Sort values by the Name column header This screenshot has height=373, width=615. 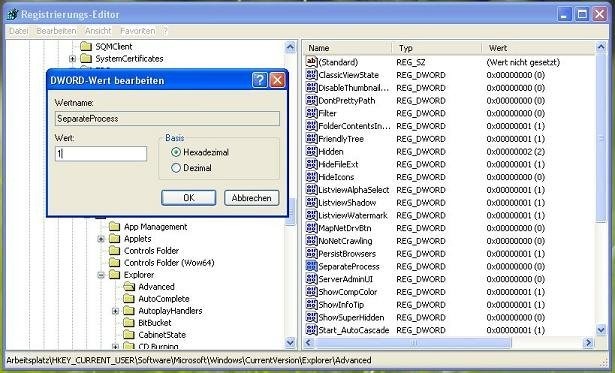click(348, 48)
